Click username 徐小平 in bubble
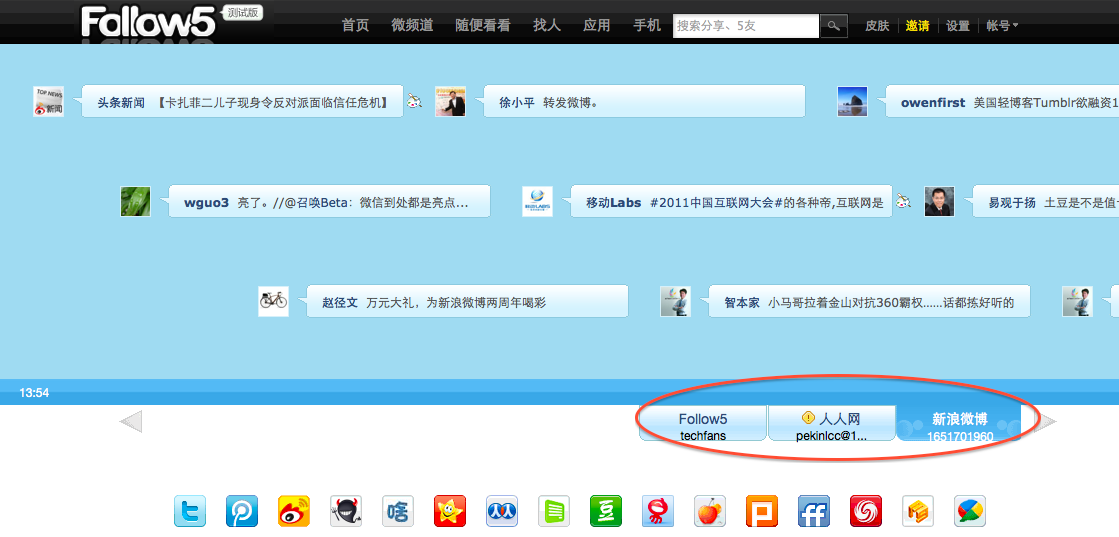 (x=517, y=103)
